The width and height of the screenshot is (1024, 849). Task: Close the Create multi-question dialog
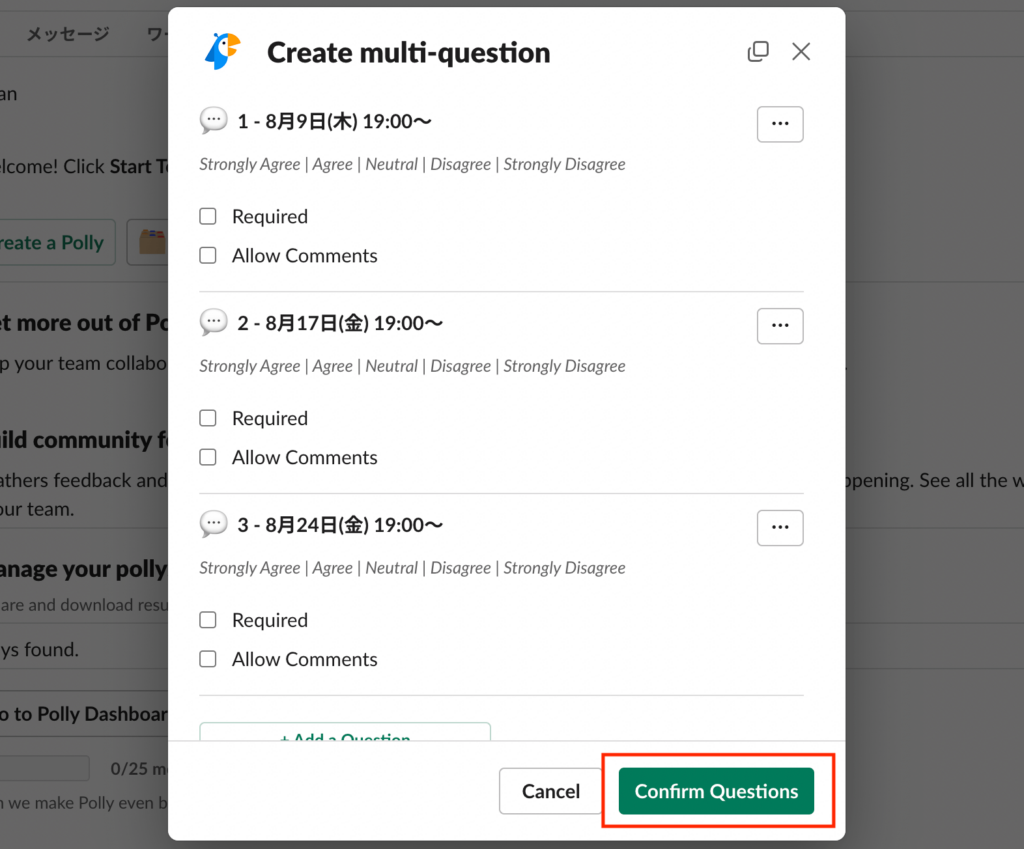[801, 51]
